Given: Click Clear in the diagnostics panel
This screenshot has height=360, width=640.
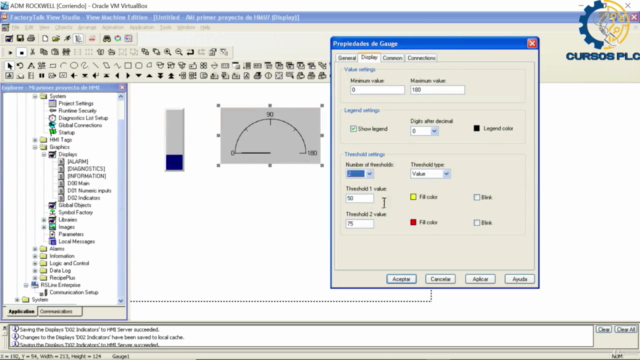Looking at the screenshot, I should [603, 329].
